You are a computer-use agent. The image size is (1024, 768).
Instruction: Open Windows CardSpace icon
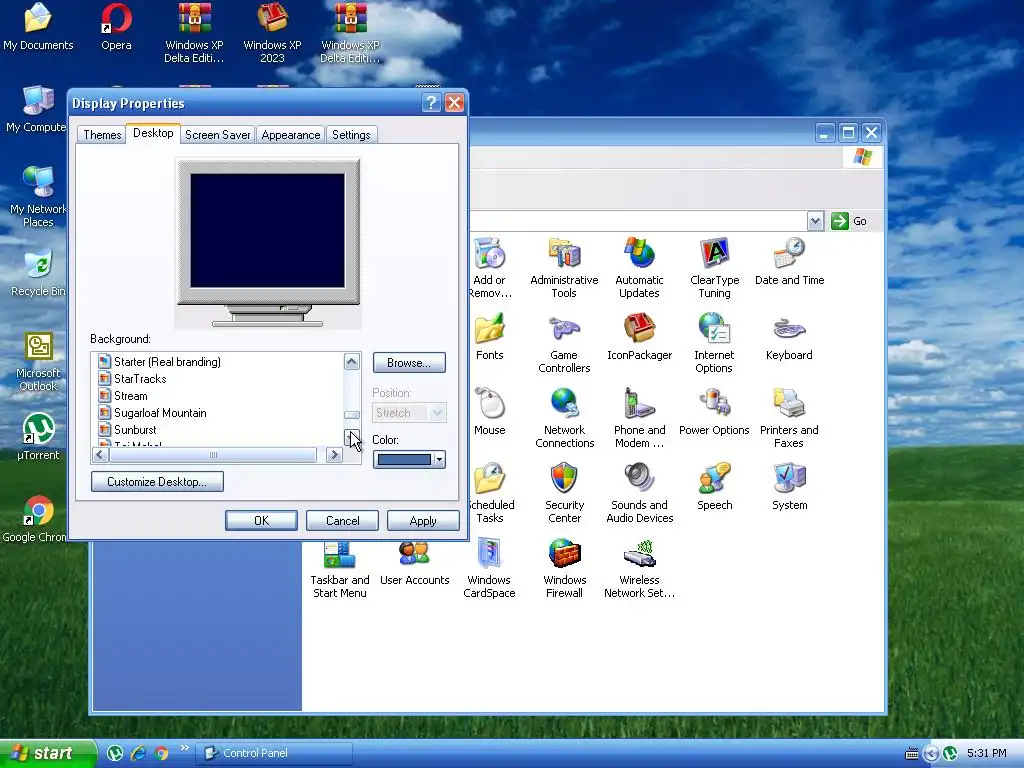(x=489, y=568)
